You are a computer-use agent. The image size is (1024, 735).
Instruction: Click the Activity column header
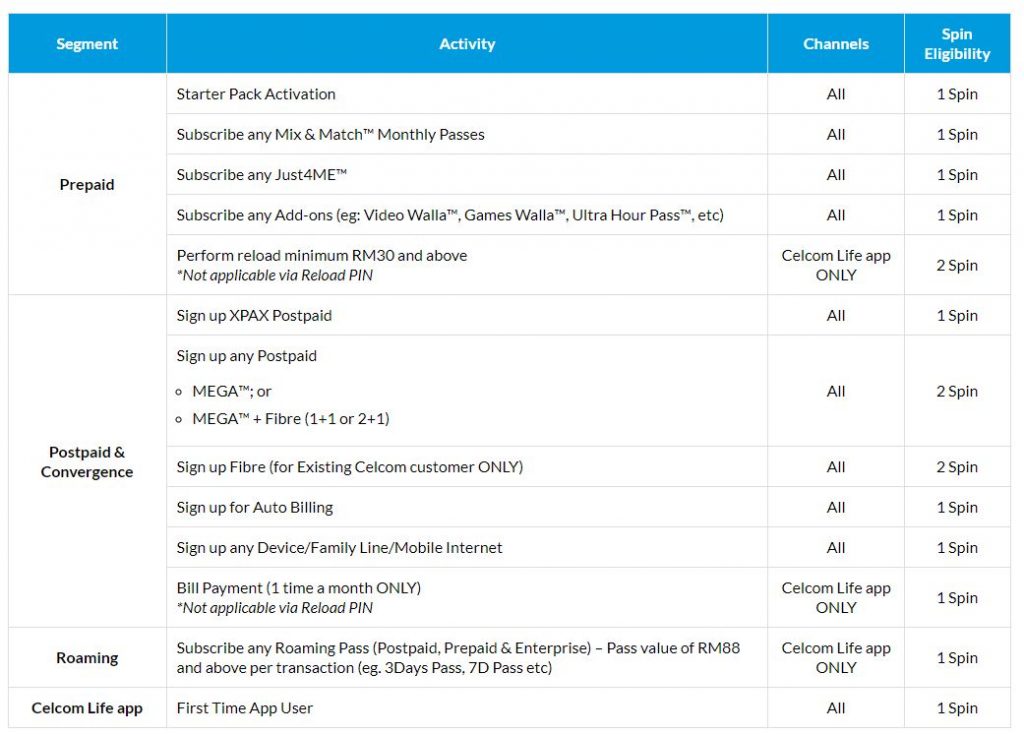point(467,44)
